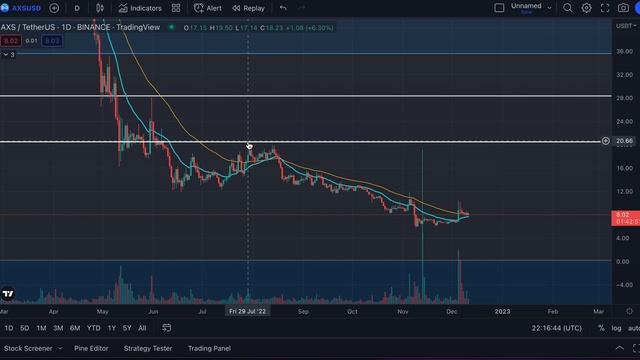Select the 3M date range

click(58, 328)
